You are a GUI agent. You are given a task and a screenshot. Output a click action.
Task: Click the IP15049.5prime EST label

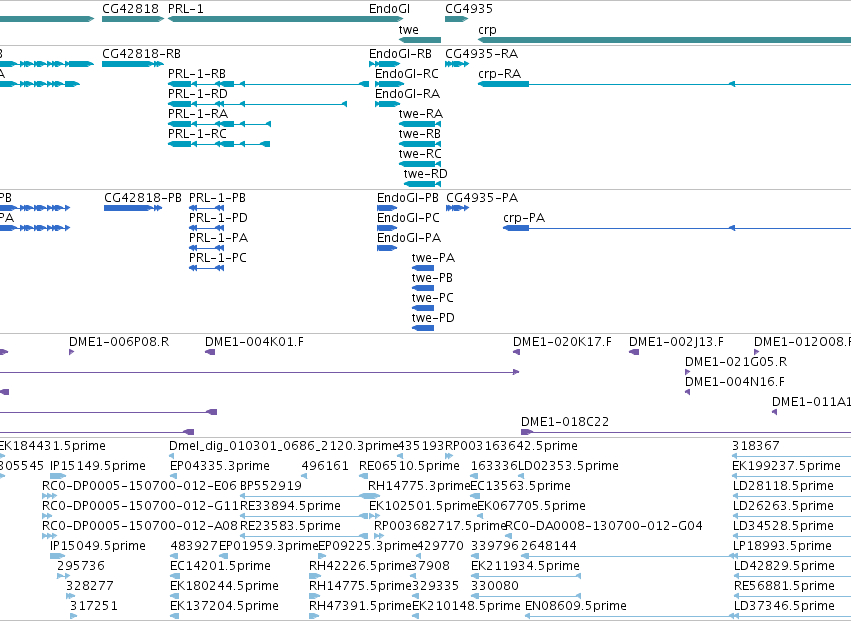[98, 546]
